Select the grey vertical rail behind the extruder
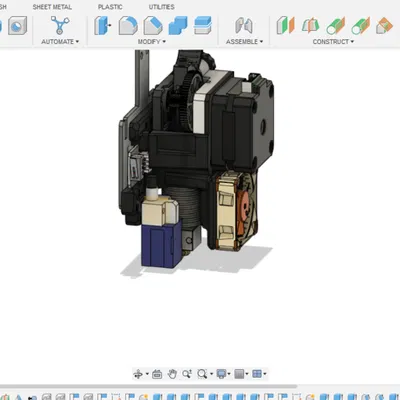This screenshot has width=400, height=400. tap(142, 80)
